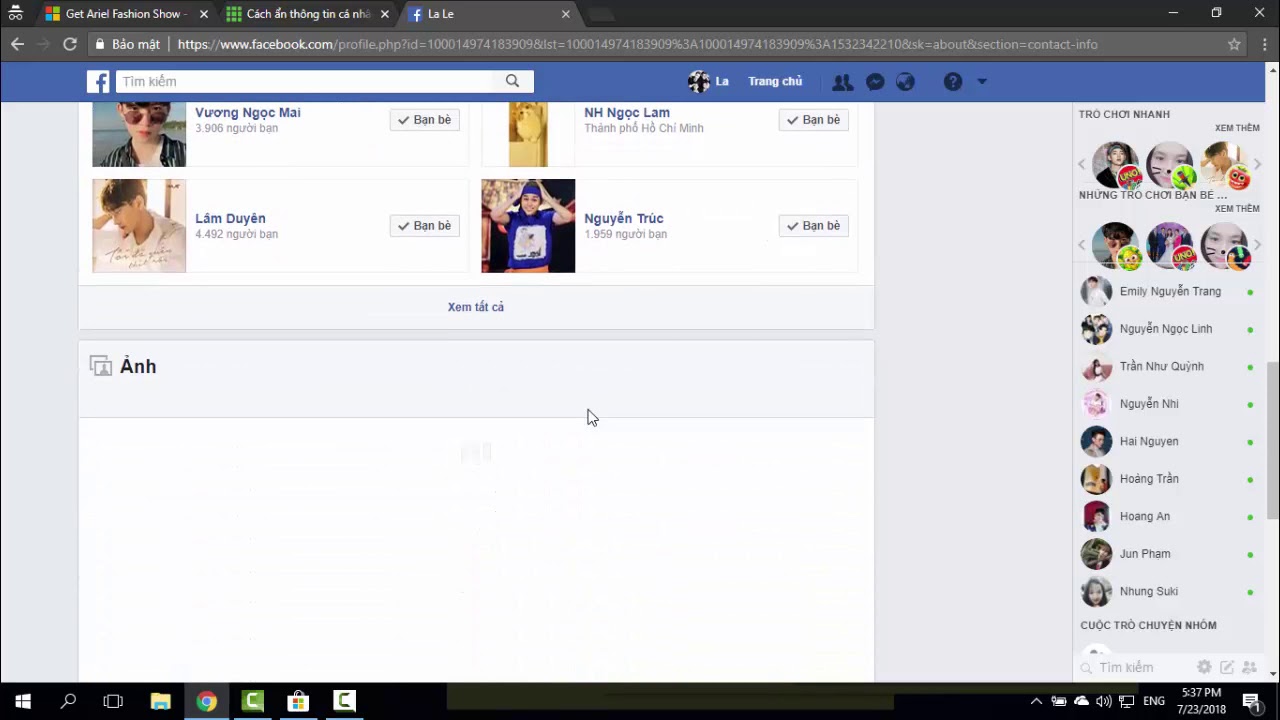Open chat settings gear icon

1204,668
